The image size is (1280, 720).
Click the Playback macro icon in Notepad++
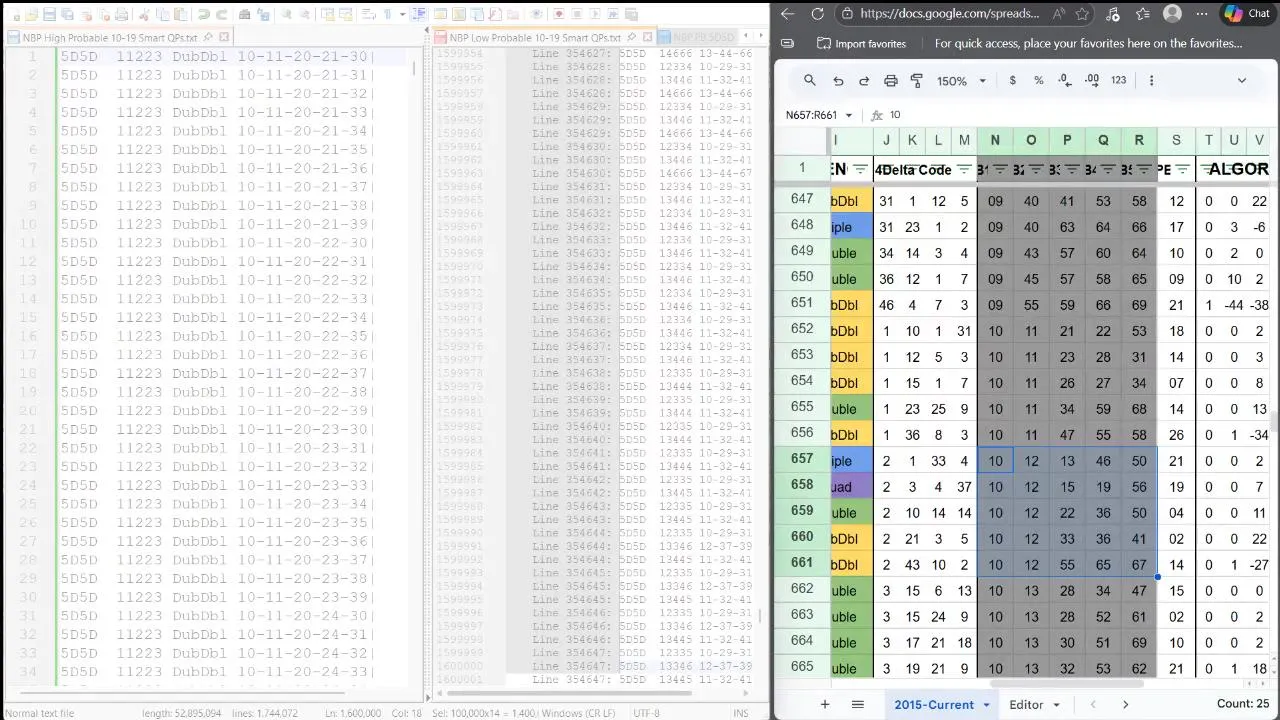594,15
